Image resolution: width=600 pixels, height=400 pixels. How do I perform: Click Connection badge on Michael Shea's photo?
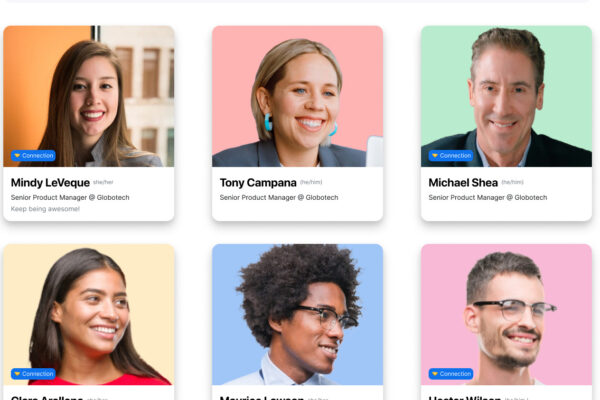pos(451,155)
